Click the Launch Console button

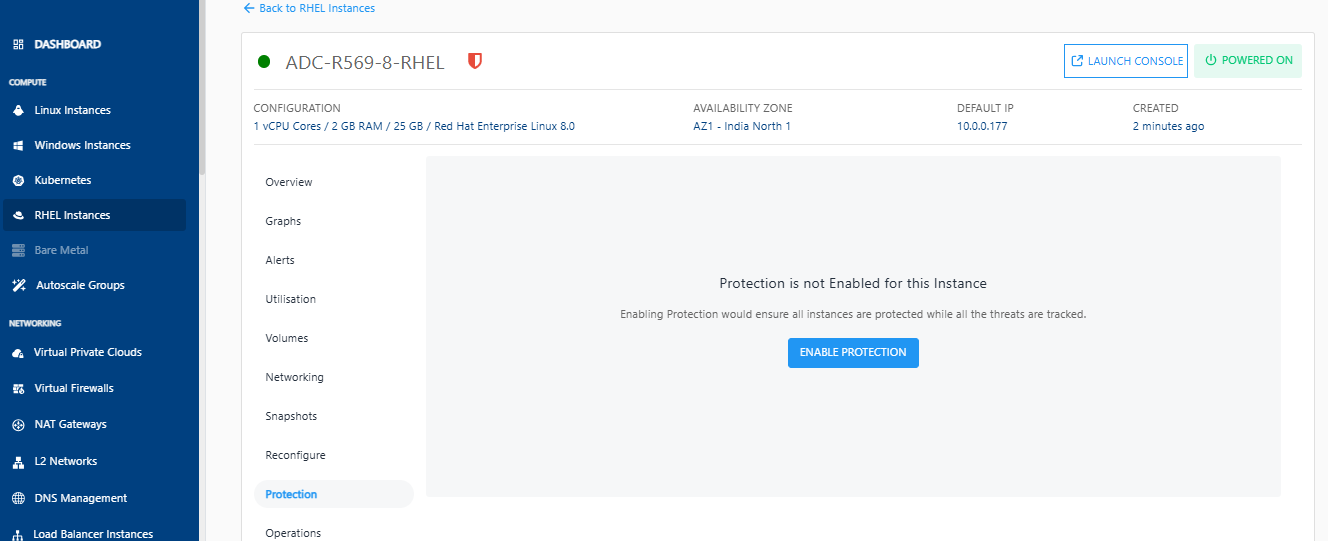[x=1126, y=61]
